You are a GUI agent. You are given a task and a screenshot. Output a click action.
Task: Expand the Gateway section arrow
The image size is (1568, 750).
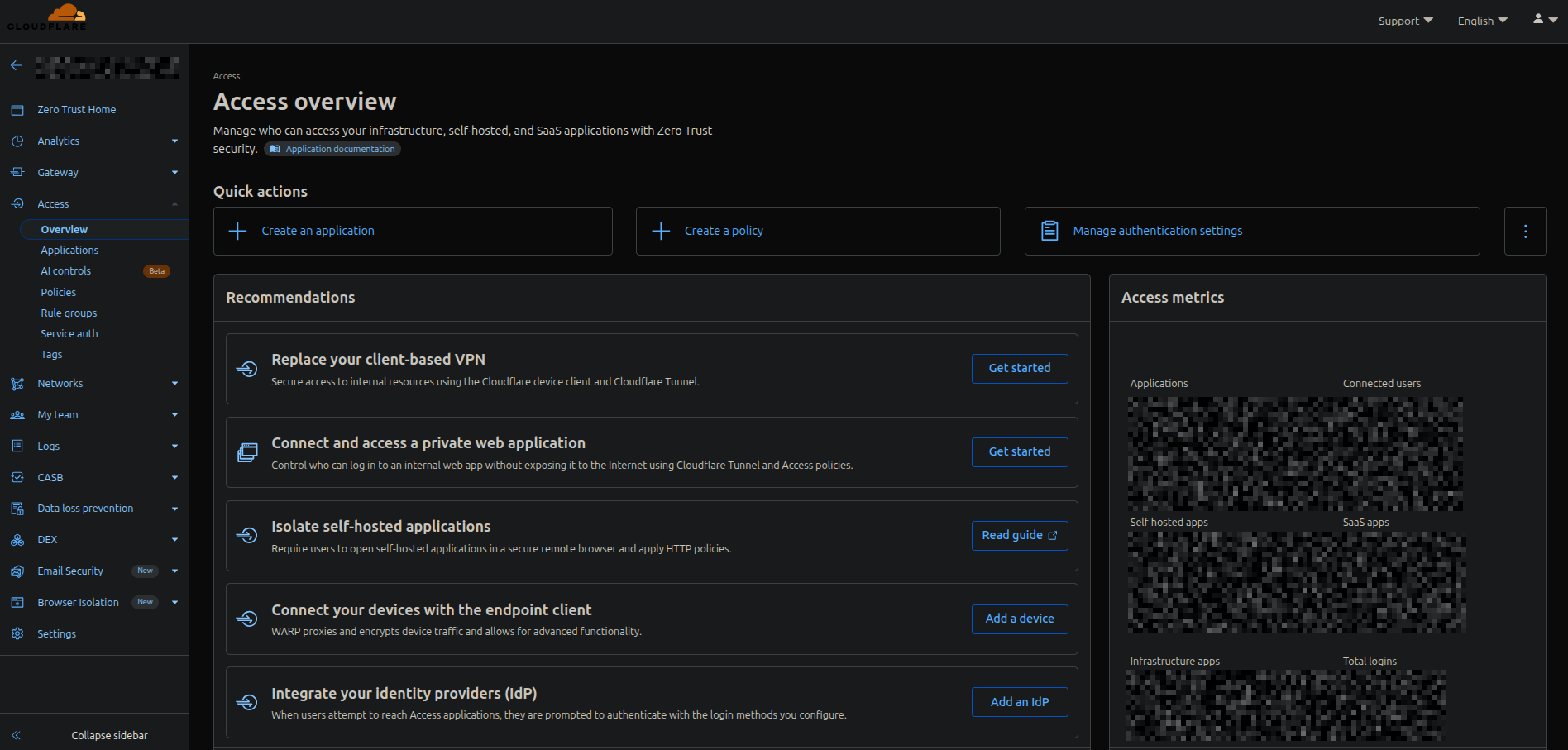click(174, 173)
